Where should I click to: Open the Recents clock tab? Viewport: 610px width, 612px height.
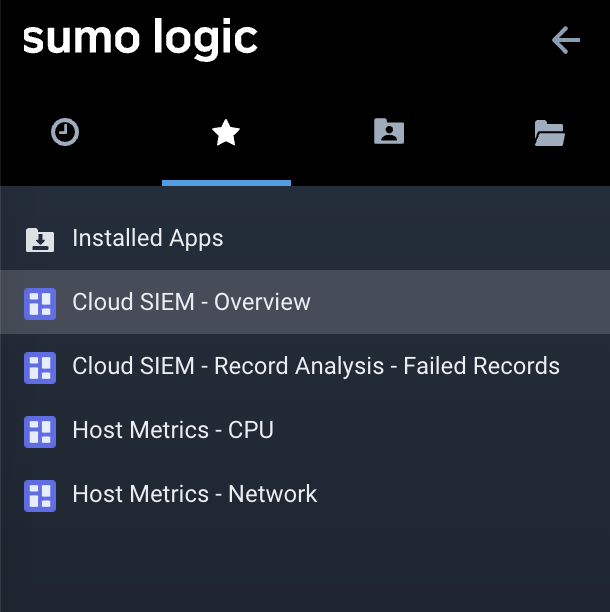65,132
